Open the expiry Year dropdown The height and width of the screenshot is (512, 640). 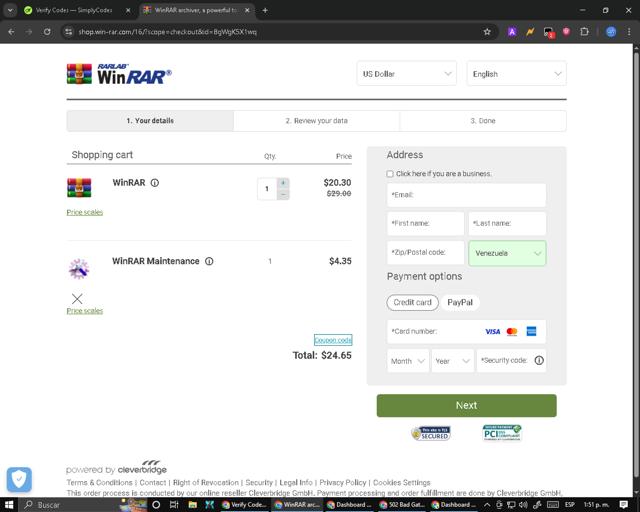tap(453, 361)
